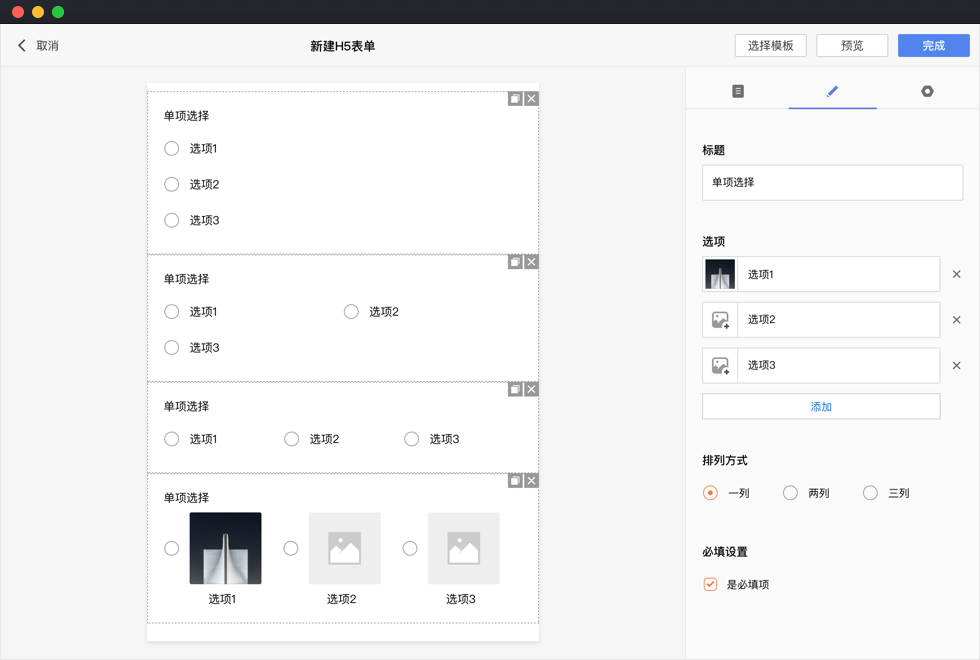Open the form components list tab

click(x=738, y=91)
